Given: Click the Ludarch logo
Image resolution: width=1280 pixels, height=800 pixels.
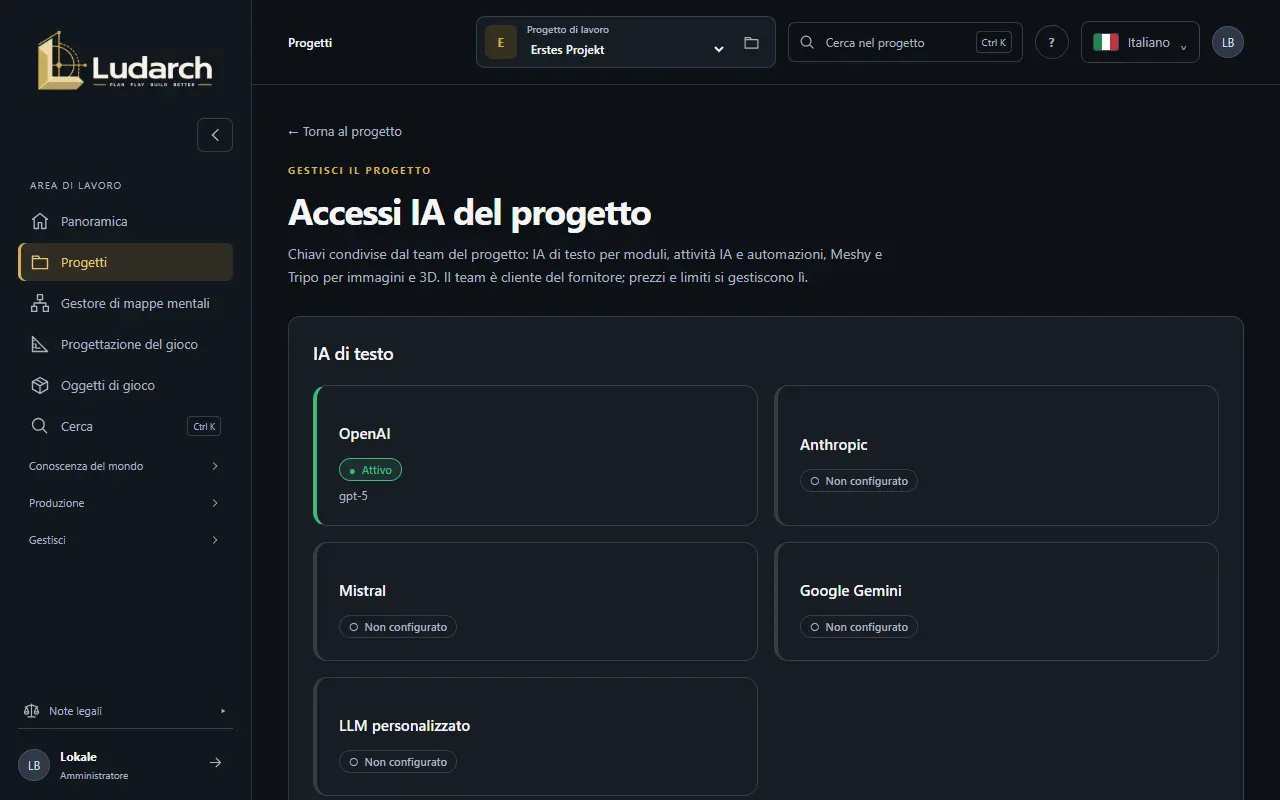Looking at the screenshot, I should [125, 60].
